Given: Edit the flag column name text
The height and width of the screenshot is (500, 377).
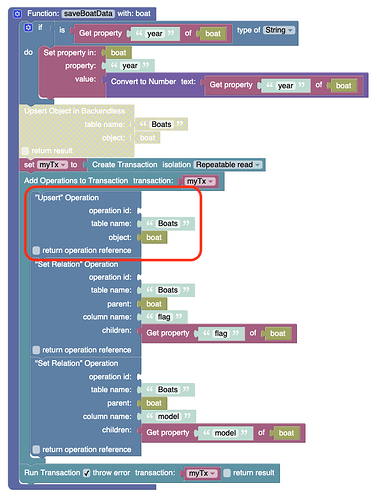Looking at the screenshot, I should (164, 317).
